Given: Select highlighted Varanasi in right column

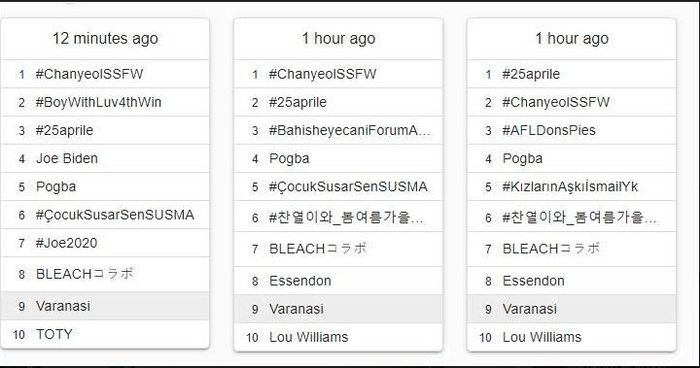Looking at the screenshot, I should pyautogui.click(x=571, y=309).
